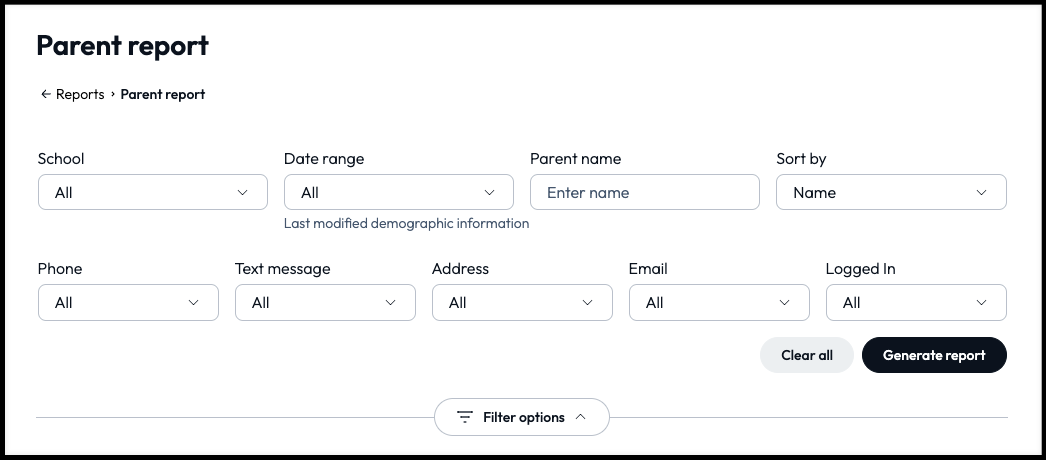
Task: Select the Parent report breadcrumb item
Action: pos(163,94)
